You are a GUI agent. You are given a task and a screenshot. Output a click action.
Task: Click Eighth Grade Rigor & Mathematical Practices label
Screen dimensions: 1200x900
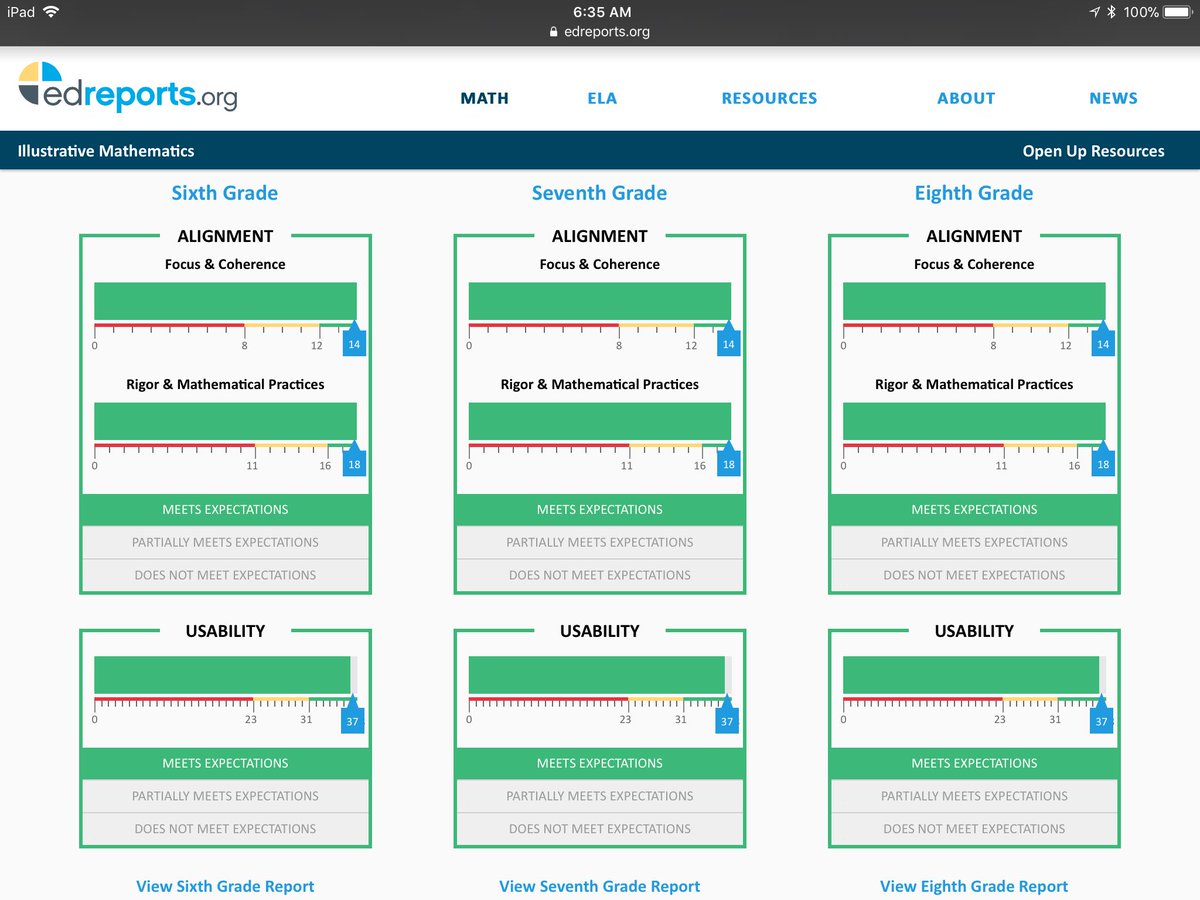tap(974, 384)
